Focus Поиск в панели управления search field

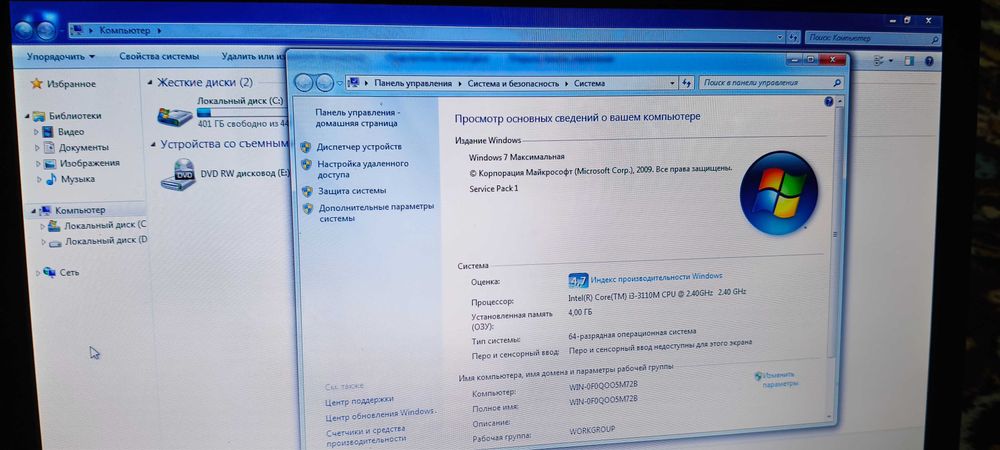pos(771,83)
